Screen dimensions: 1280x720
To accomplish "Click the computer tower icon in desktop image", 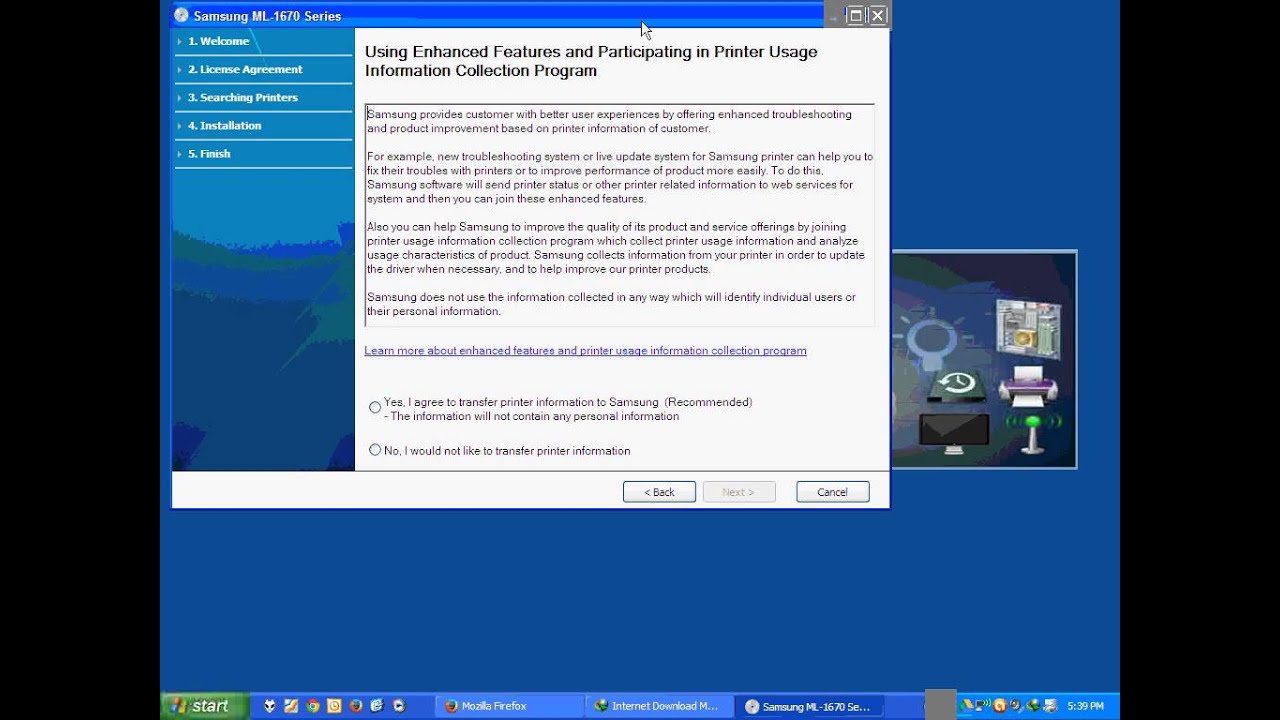I will [1027, 329].
